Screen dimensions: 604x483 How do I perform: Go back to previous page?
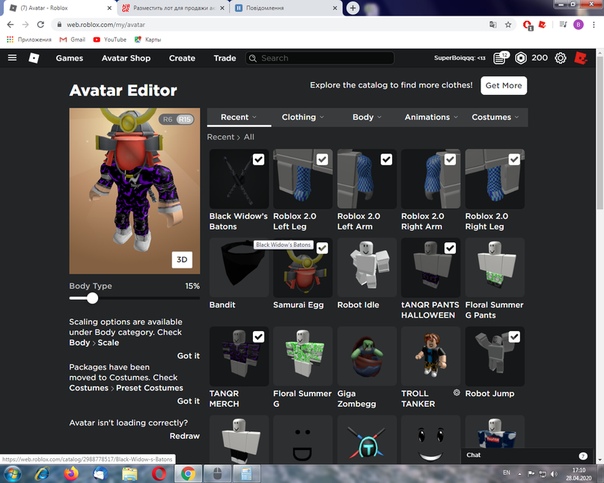point(10,25)
